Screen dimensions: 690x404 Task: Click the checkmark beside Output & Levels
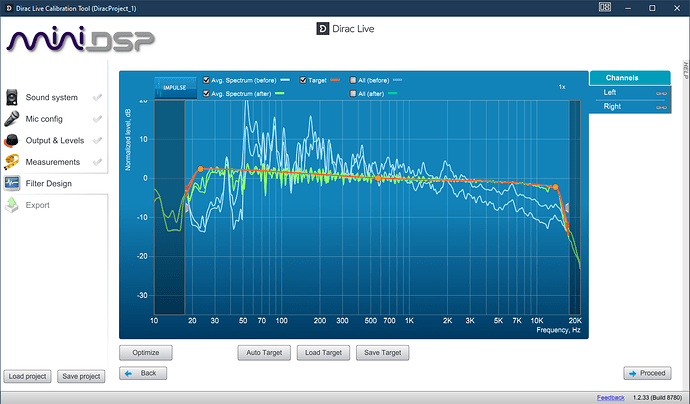click(97, 140)
